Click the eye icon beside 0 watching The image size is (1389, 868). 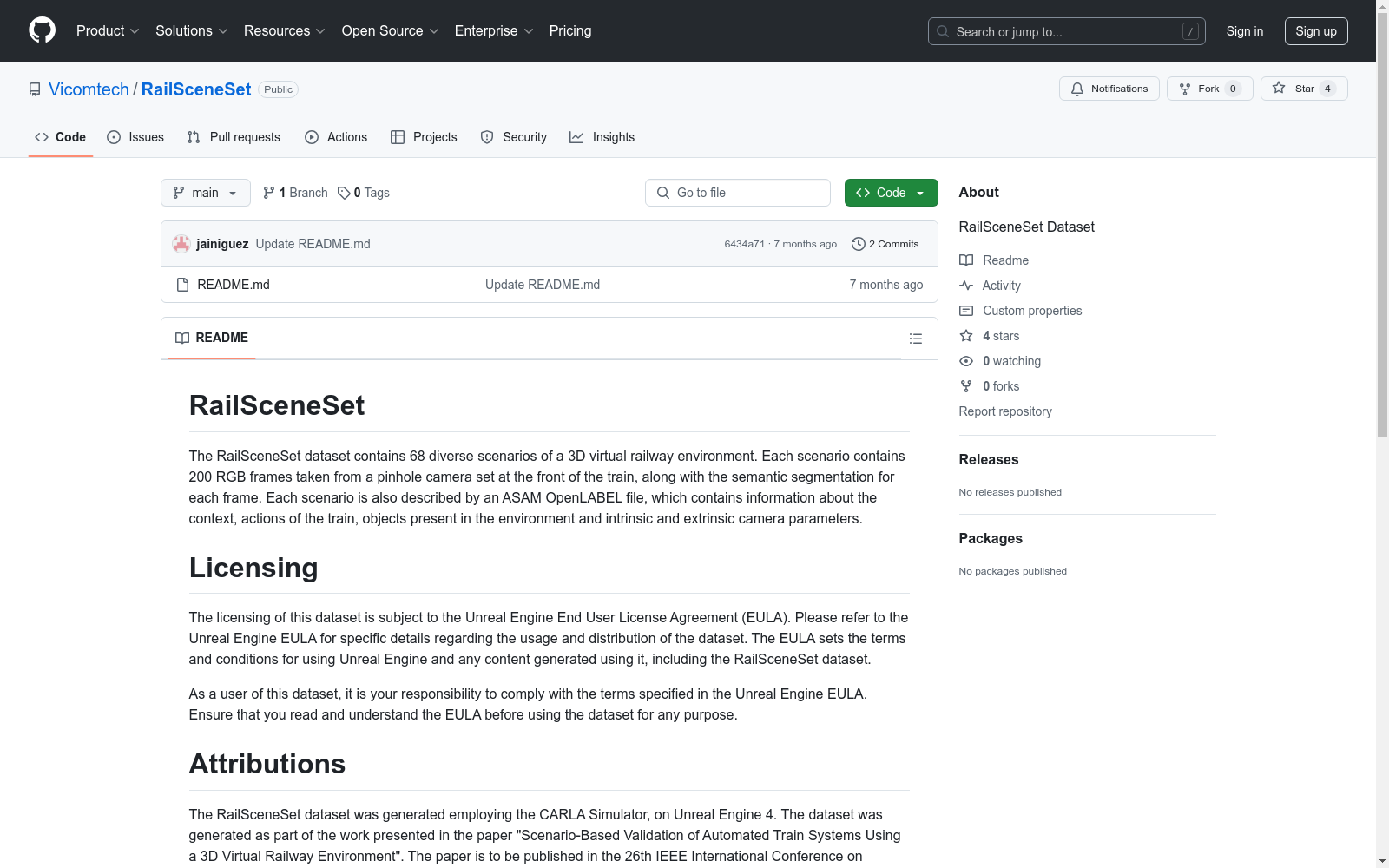(x=966, y=361)
